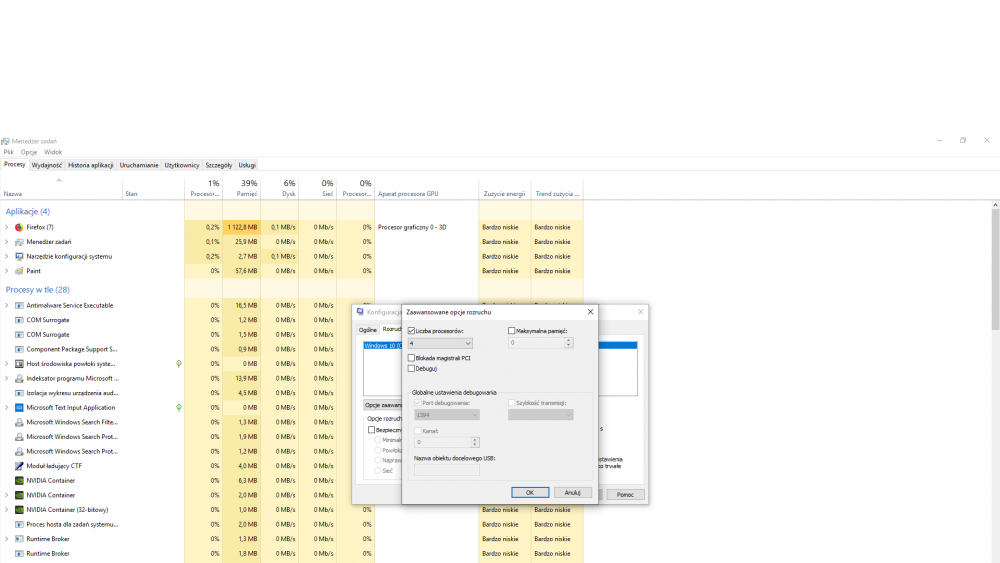The image size is (1000, 563).
Task: Click the Moduł ładujący CTF pen icon
Action: [19, 466]
